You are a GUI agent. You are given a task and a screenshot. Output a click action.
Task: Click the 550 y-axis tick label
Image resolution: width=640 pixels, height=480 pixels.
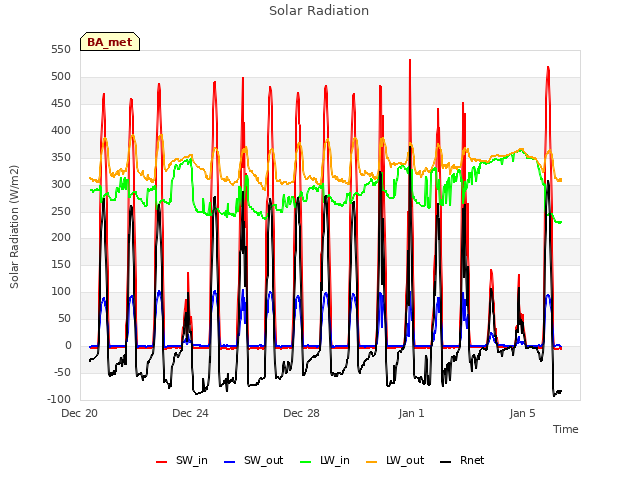[61, 50]
